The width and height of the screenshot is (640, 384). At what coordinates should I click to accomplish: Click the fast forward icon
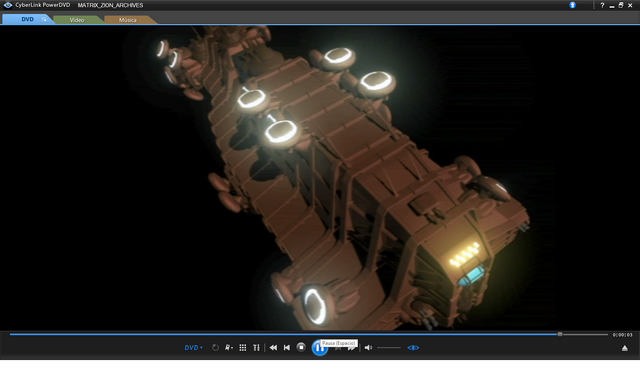click(x=351, y=348)
